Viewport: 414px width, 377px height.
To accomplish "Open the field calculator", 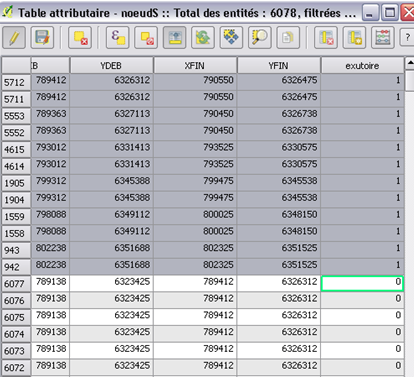I will click(x=383, y=37).
